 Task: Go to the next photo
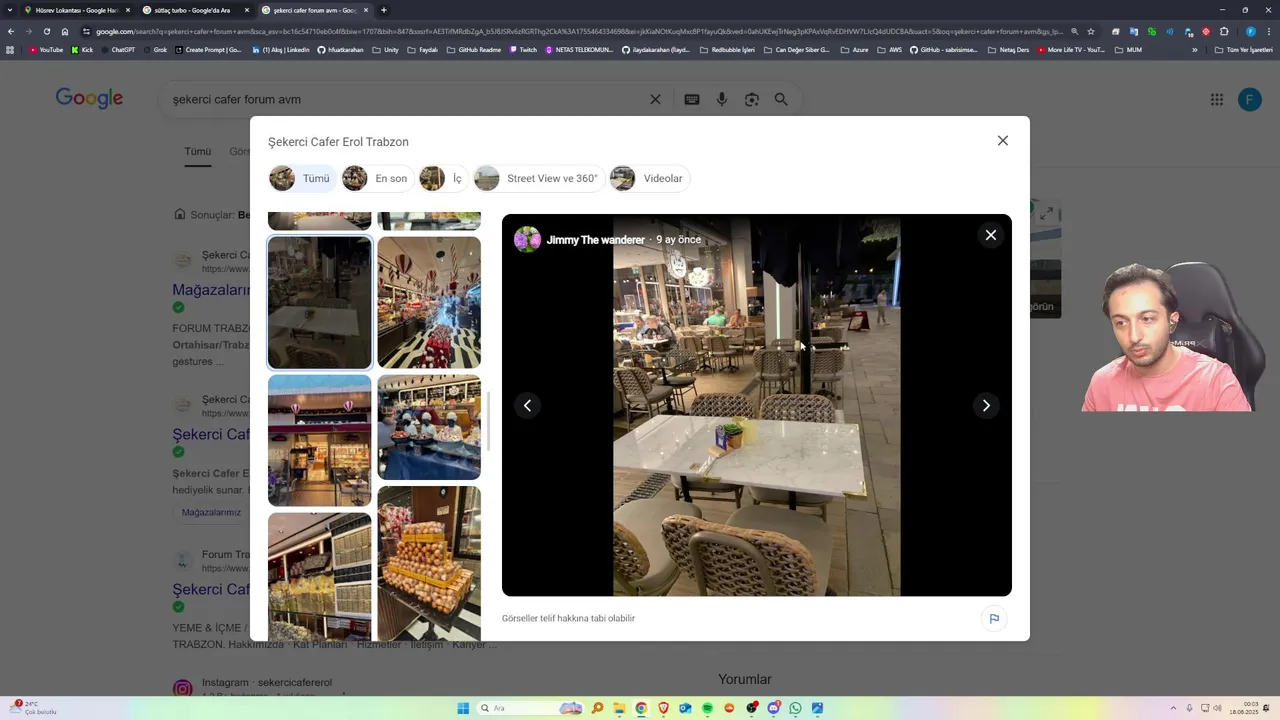(x=986, y=405)
